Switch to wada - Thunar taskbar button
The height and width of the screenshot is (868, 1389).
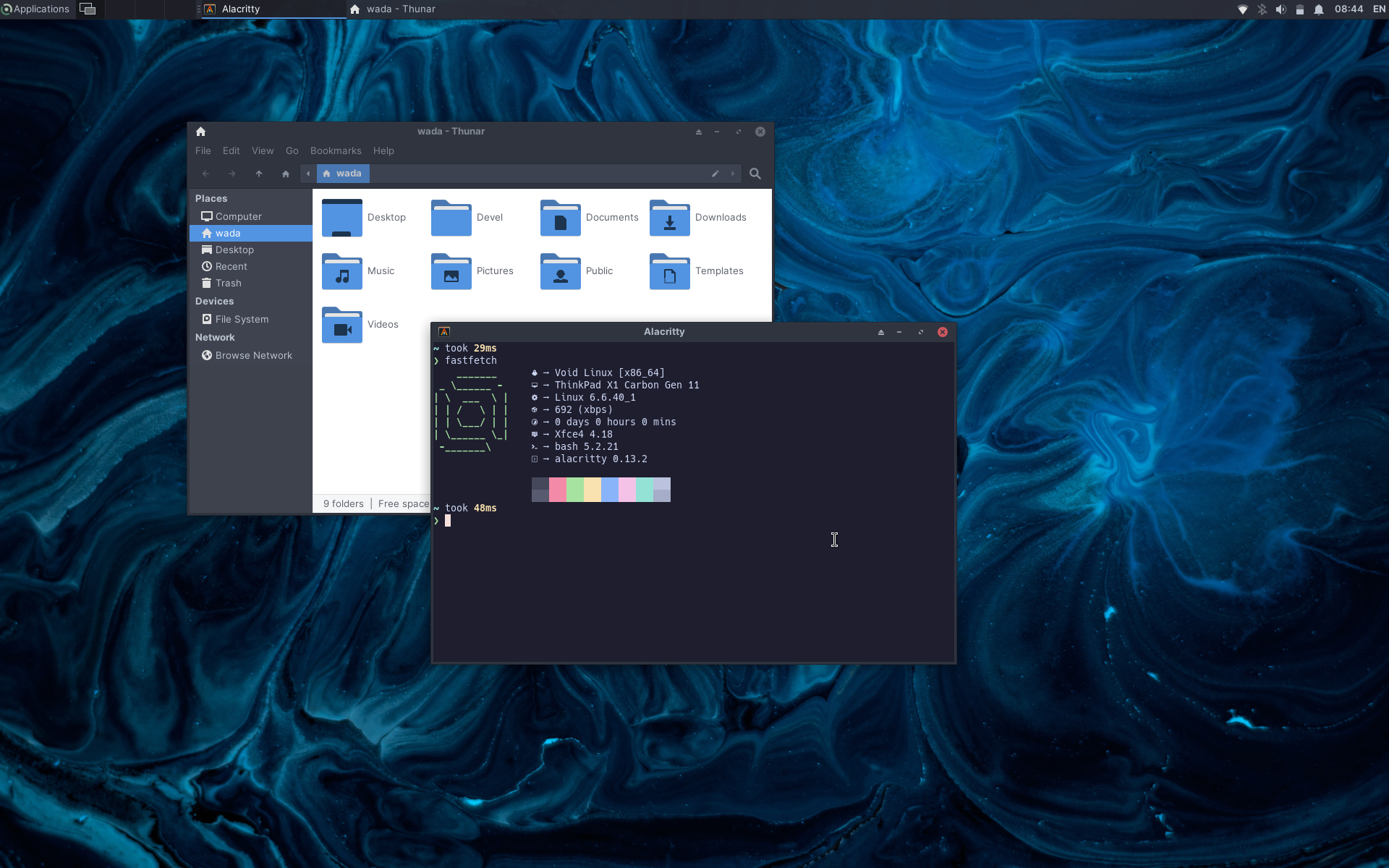(418, 9)
